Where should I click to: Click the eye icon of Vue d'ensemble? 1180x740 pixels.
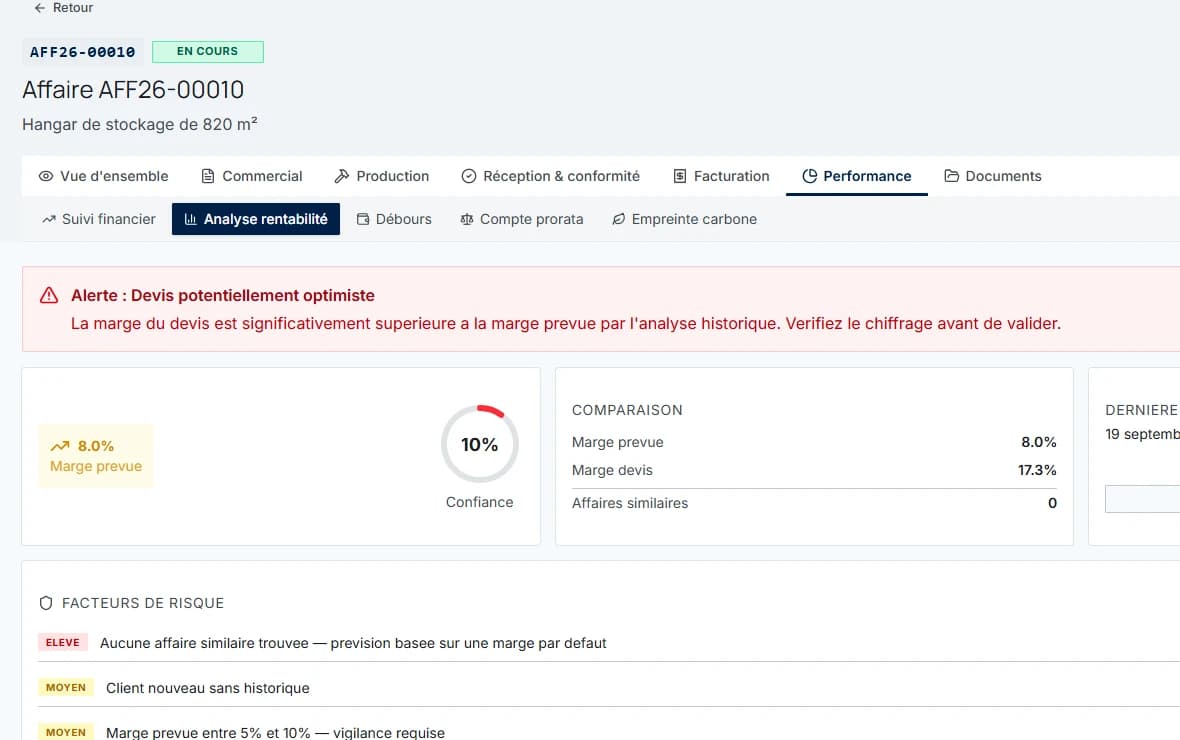[x=46, y=176]
